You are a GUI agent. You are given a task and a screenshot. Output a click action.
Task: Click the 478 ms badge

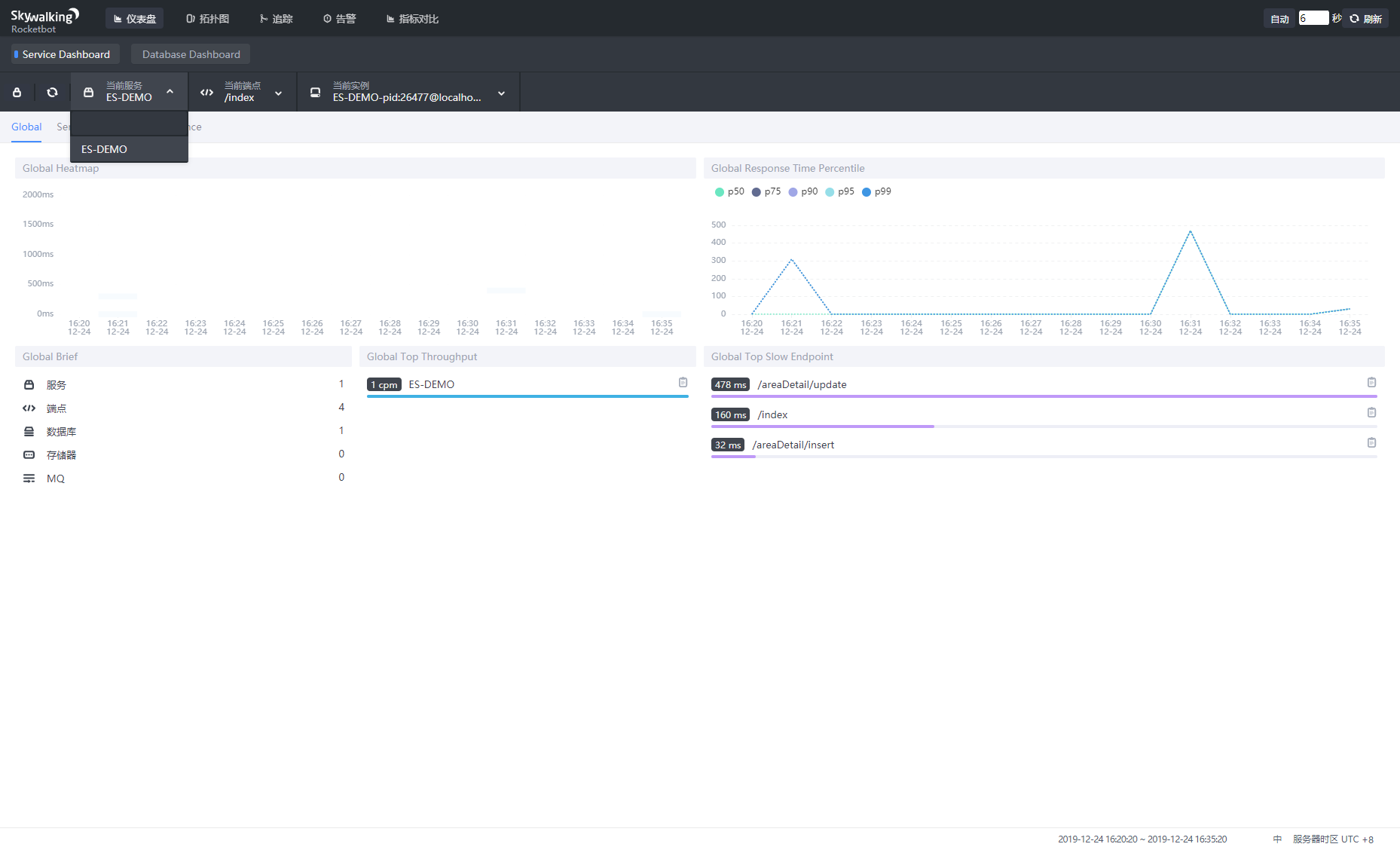(x=730, y=384)
